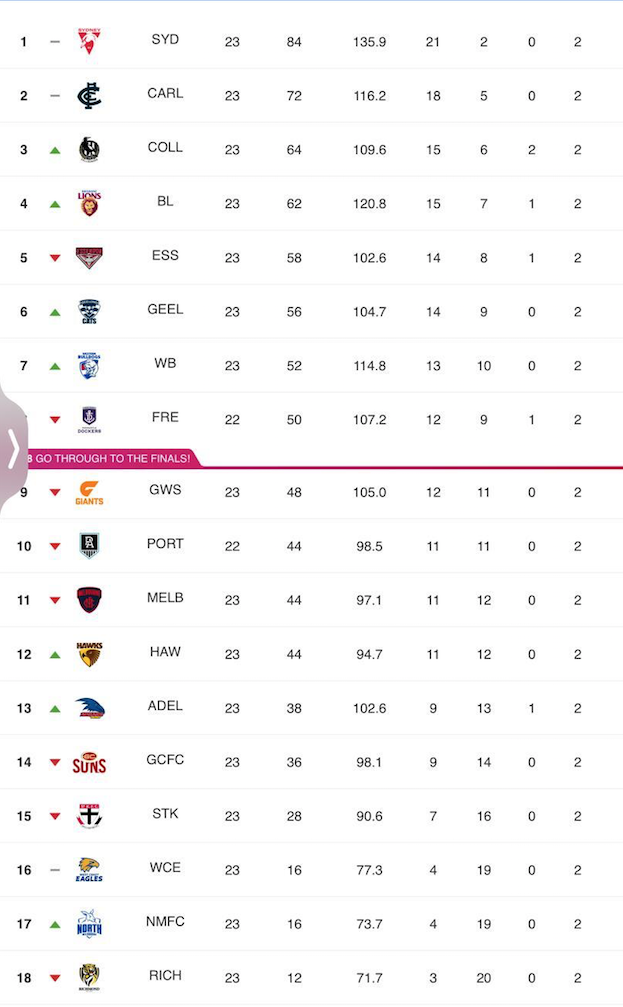This screenshot has width=623, height=1007.
Task: Open the Brisbane Lions team logo
Action: [x=88, y=202]
